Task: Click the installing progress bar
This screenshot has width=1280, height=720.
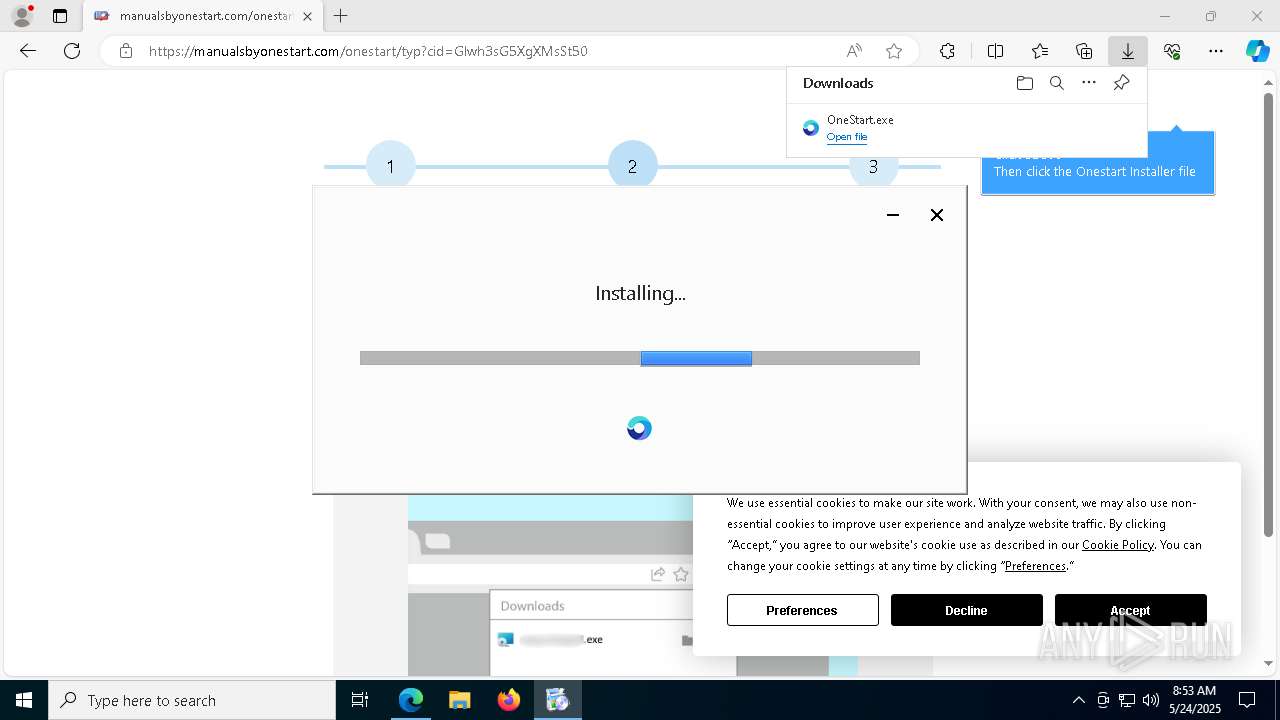Action: (640, 358)
